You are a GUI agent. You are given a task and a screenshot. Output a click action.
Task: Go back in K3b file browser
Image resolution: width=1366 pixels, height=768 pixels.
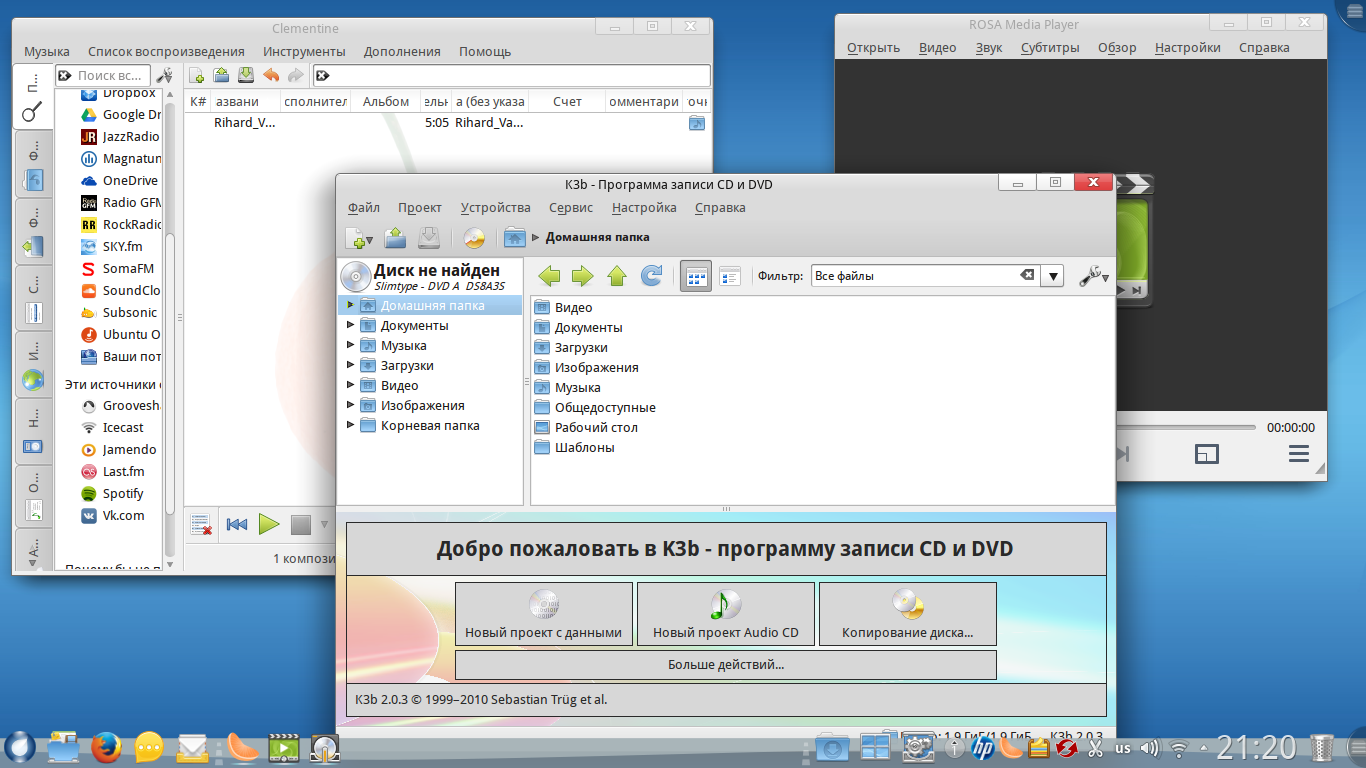(549, 276)
